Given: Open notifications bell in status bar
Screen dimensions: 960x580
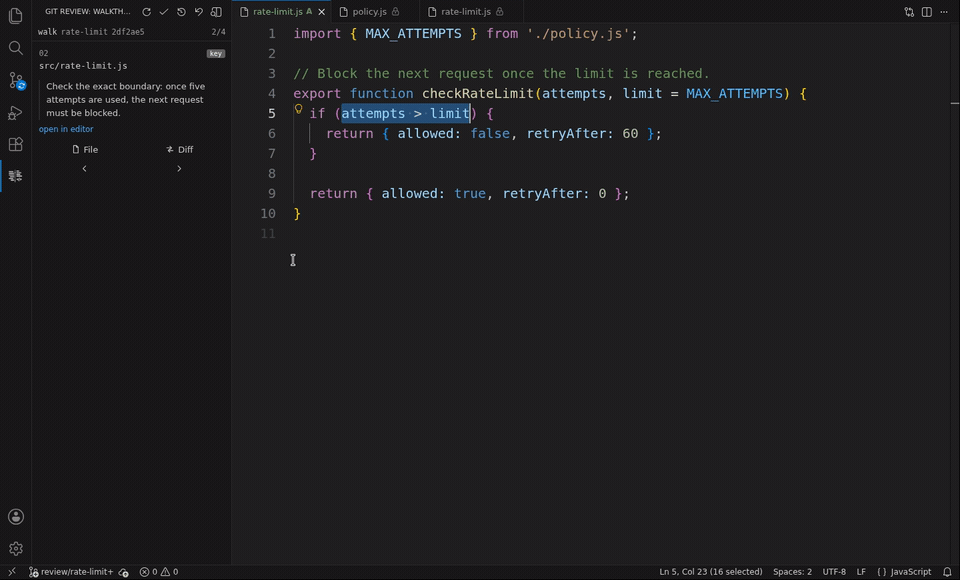Looking at the screenshot, I should pyautogui.click(x=947, y=572).
